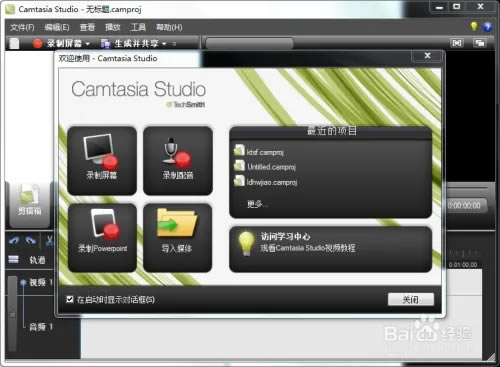Open the 播放 menu
500x367 pixels.
click(x=113, y=27)
